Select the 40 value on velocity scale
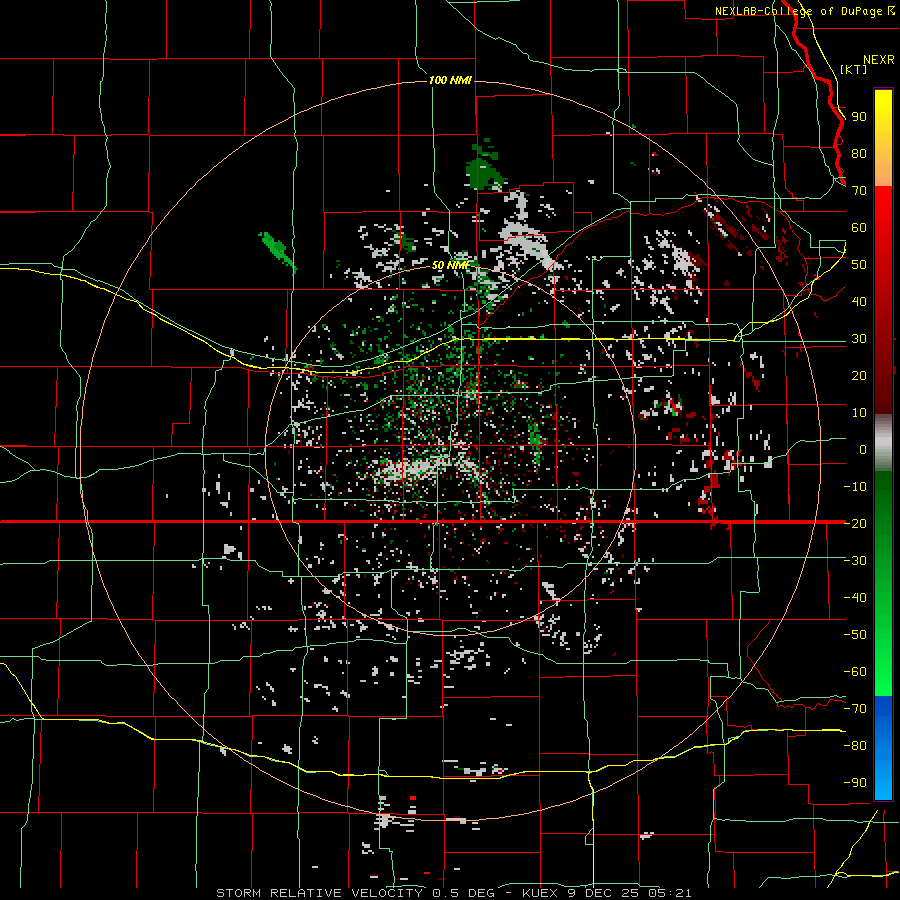The height and width of the screenshot is (900, 900). click(x=859, y=301)
